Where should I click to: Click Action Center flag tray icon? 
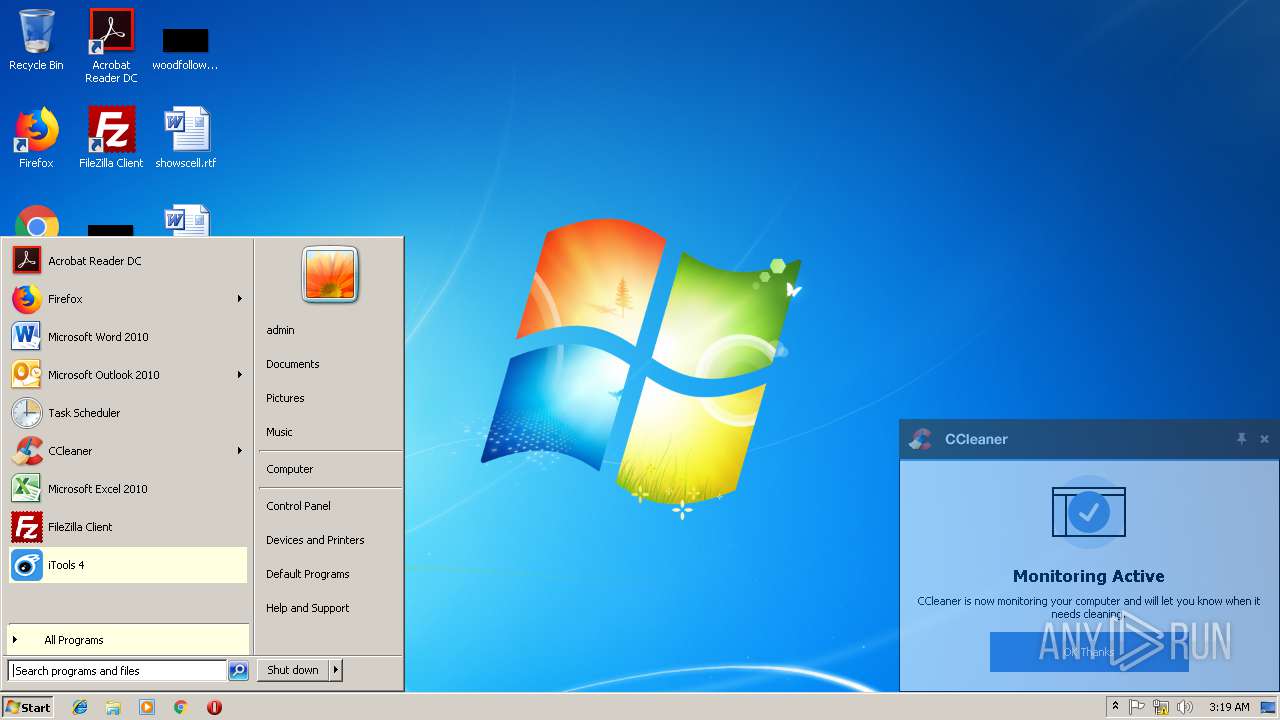1137,707
